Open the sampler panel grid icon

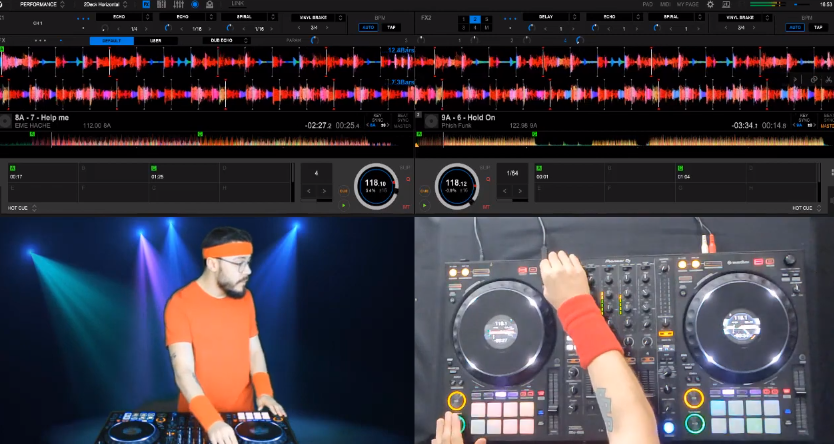tap(162, 4)
